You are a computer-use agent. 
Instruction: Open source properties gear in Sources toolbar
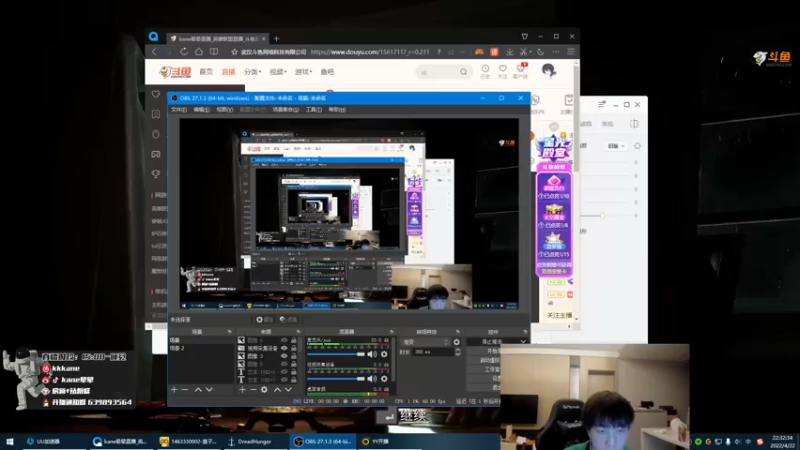tap(264, 390)
